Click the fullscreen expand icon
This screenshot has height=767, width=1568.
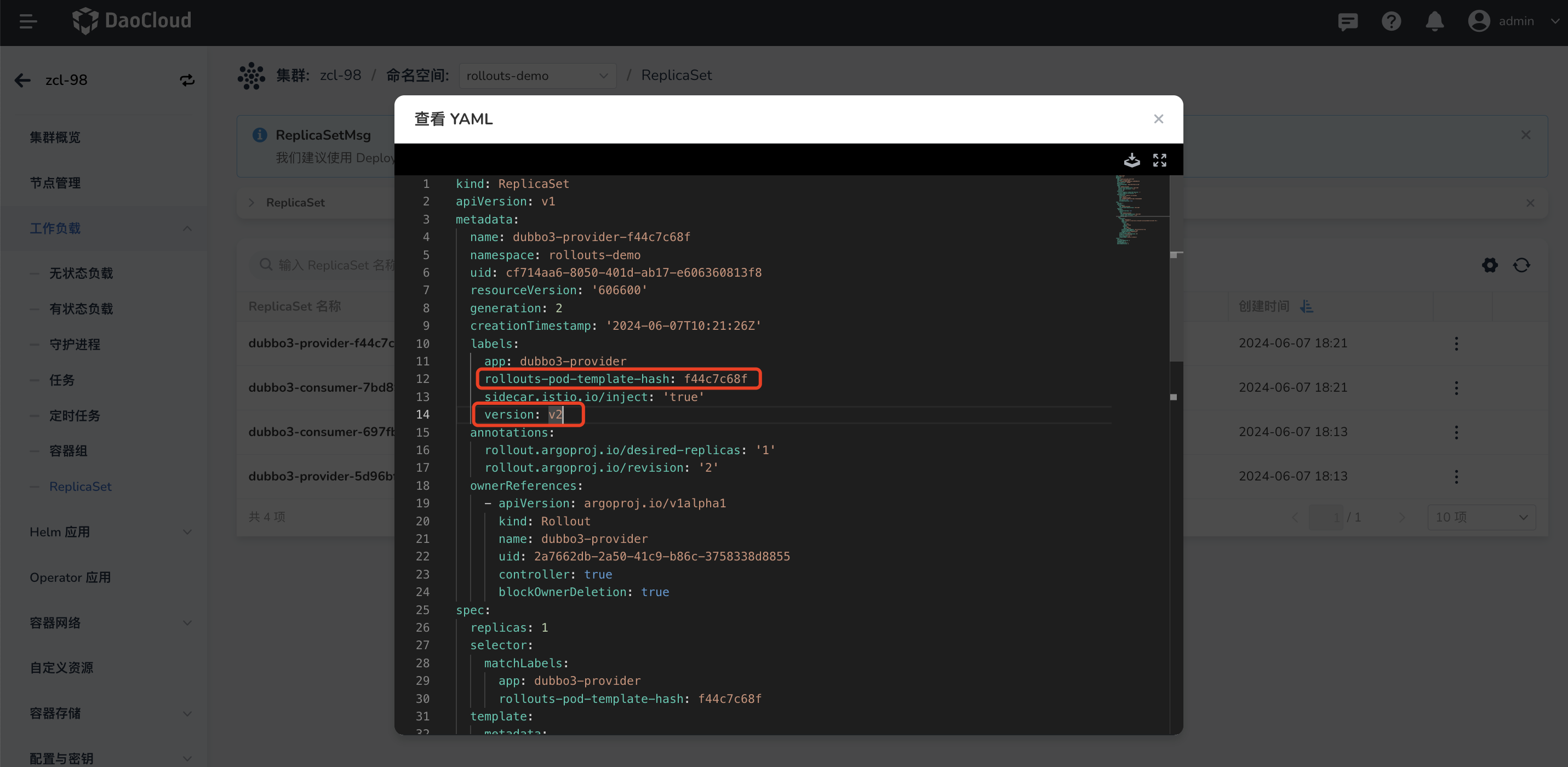tap(1159, 159)
